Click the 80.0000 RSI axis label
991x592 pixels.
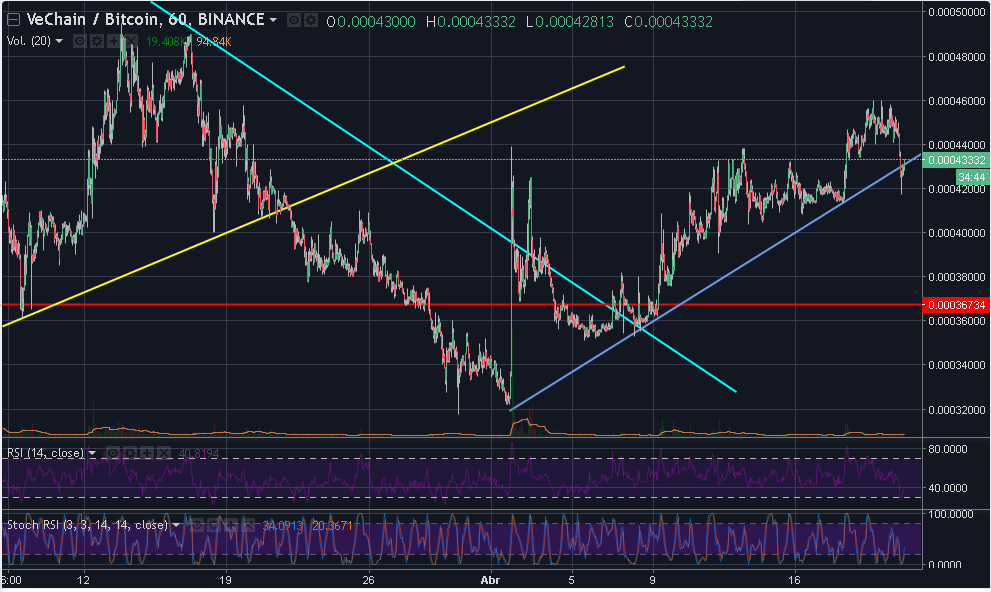click(x=947, y=449)
